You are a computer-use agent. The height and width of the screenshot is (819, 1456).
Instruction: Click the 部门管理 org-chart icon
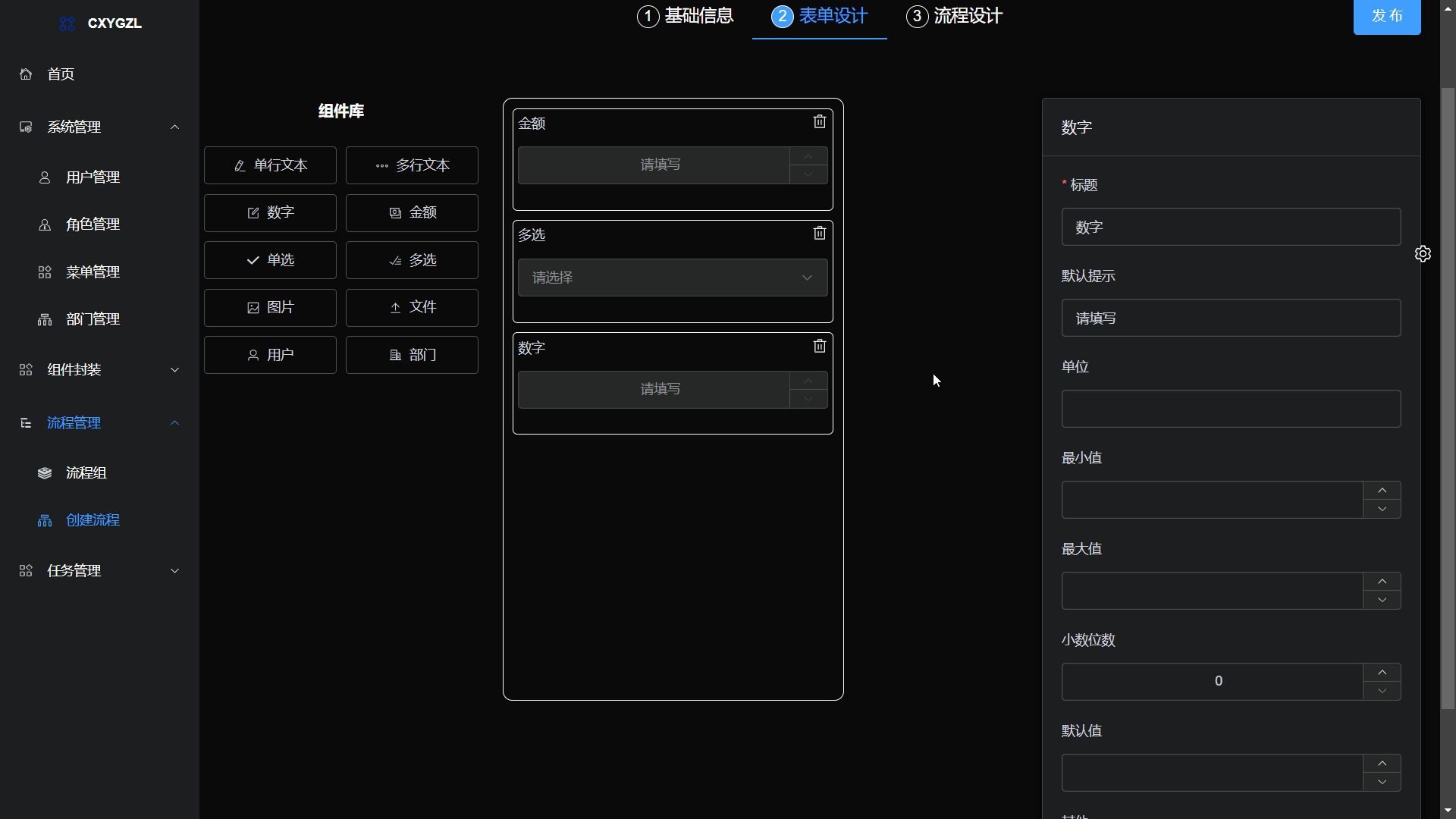(45, 319)
